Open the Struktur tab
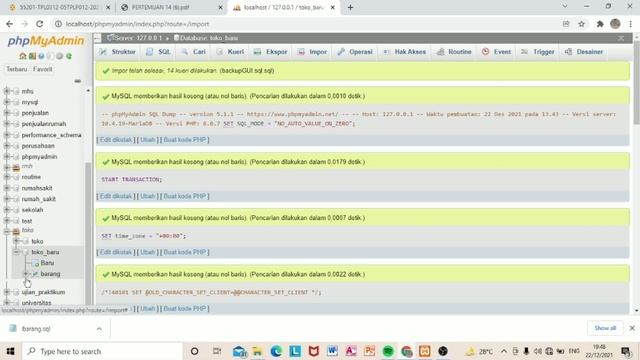Screen dimensions: 640x360 click(118, 52)
